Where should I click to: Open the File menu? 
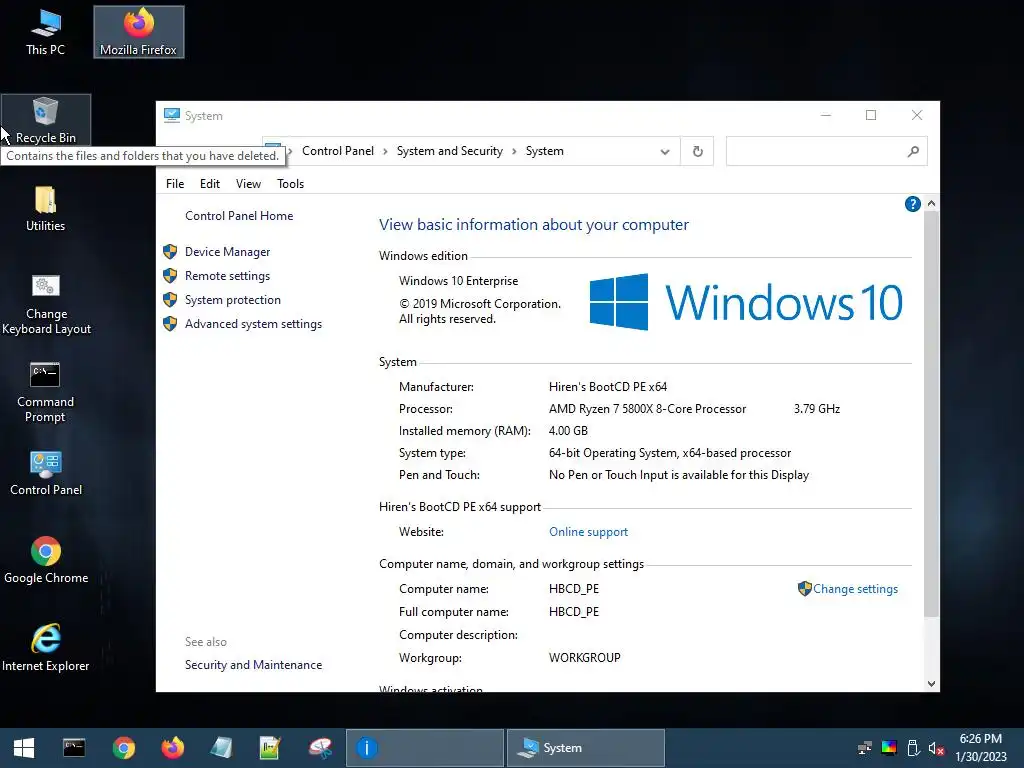tap(175, 184)
